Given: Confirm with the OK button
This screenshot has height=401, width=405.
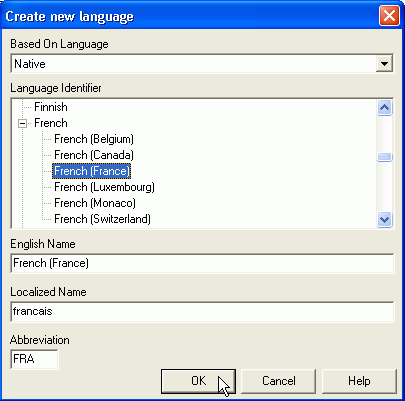Looking at the screenshot, I should 198,381.
